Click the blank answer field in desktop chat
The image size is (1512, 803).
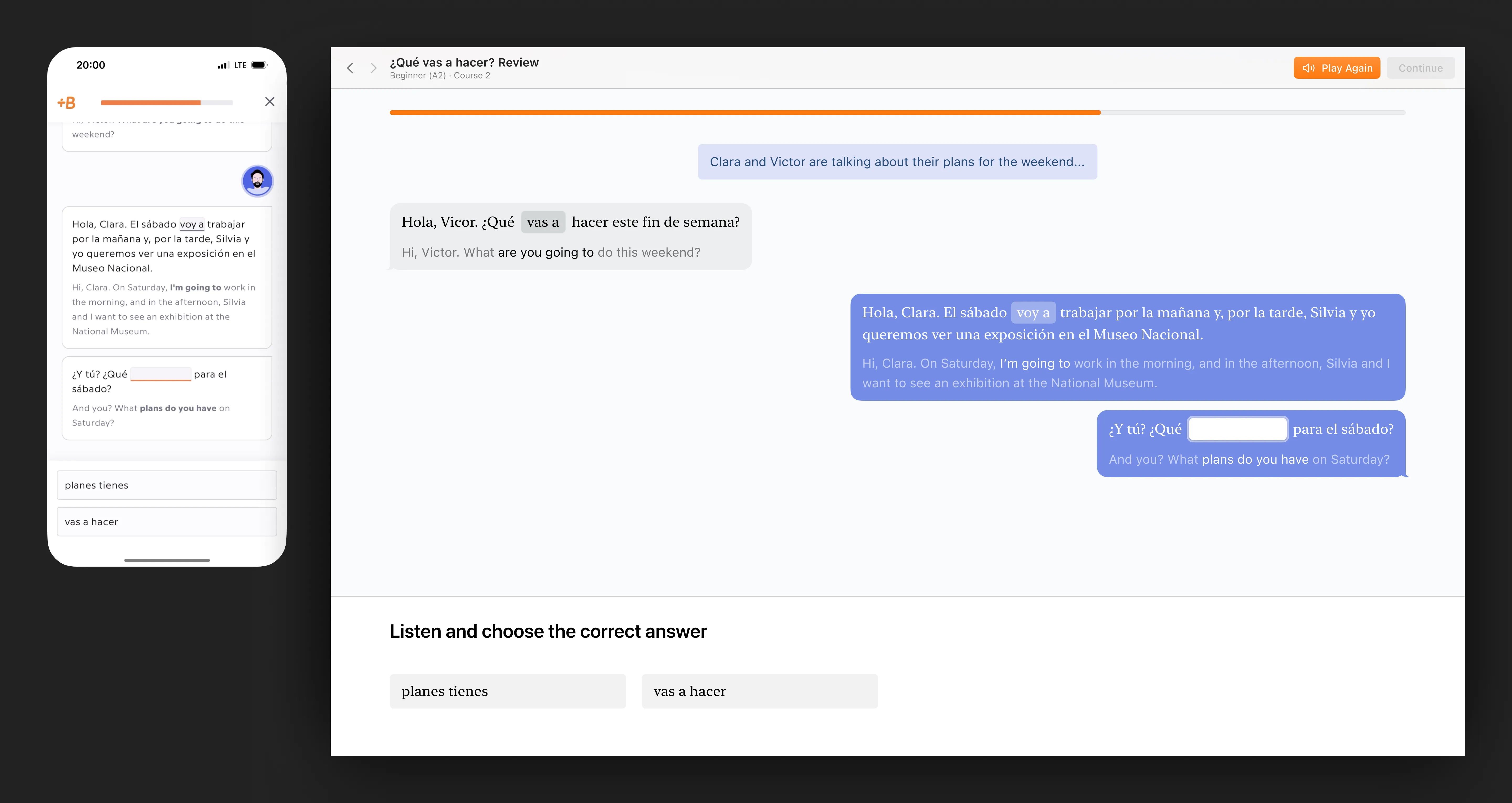click(x=1237, y=429)
